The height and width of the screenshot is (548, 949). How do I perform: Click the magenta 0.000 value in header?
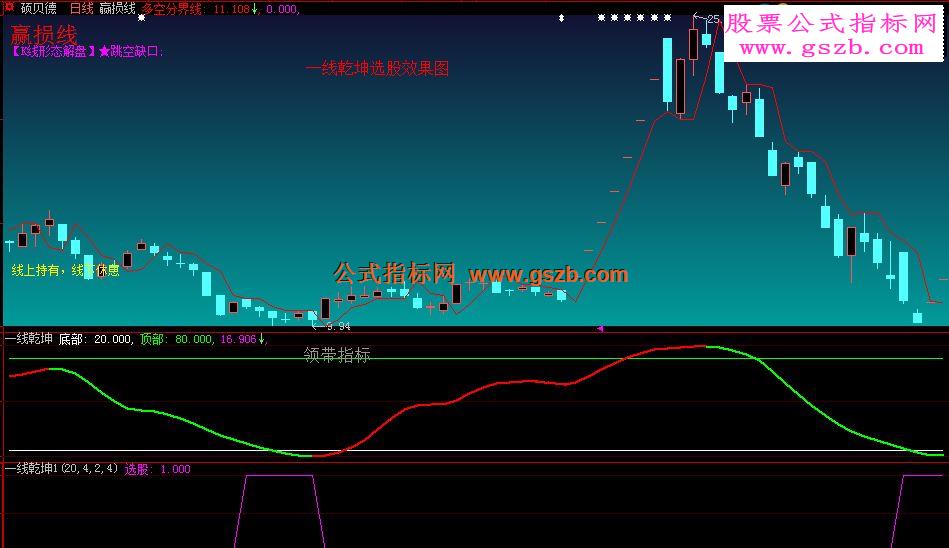click(281, 9)
